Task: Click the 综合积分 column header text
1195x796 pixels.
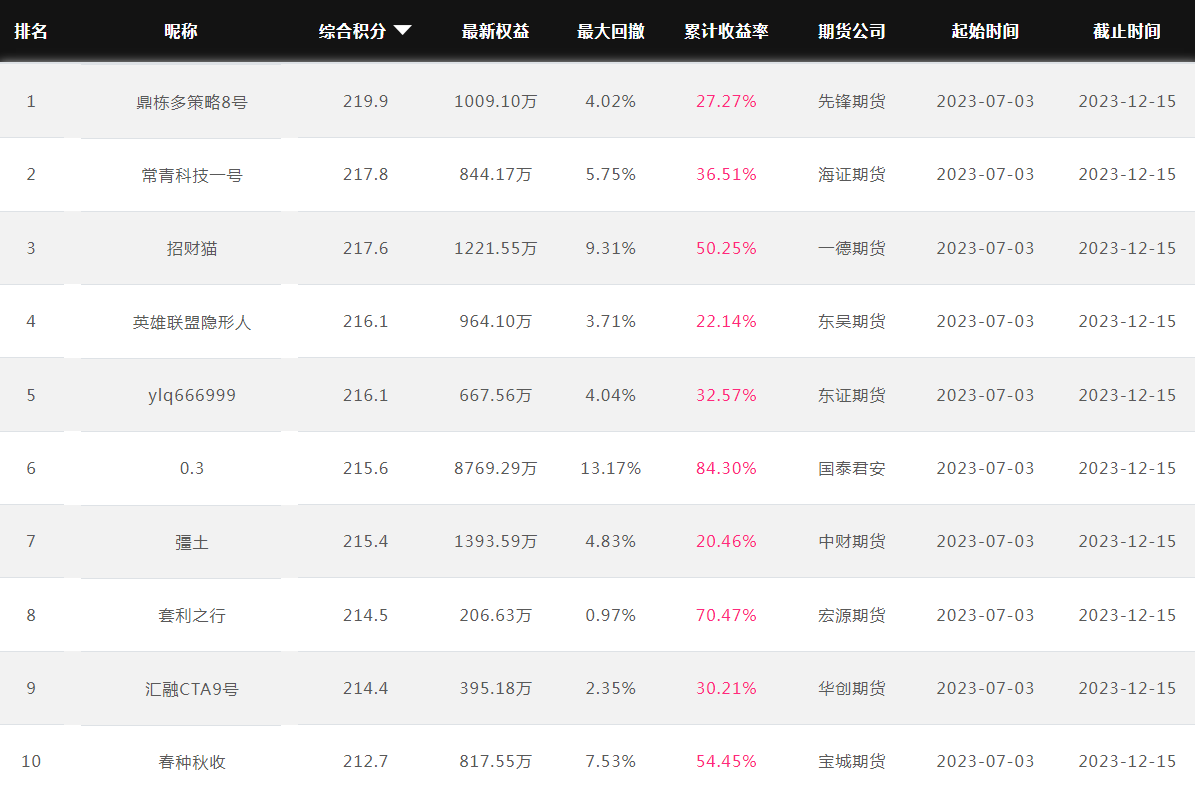Action: coord(352,31)
